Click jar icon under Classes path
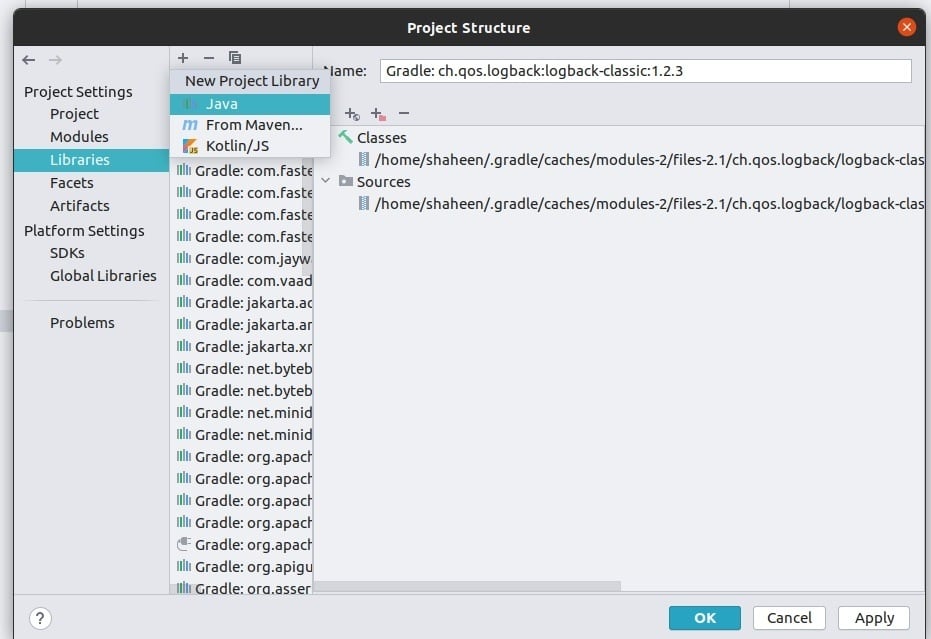 (364, 159)
